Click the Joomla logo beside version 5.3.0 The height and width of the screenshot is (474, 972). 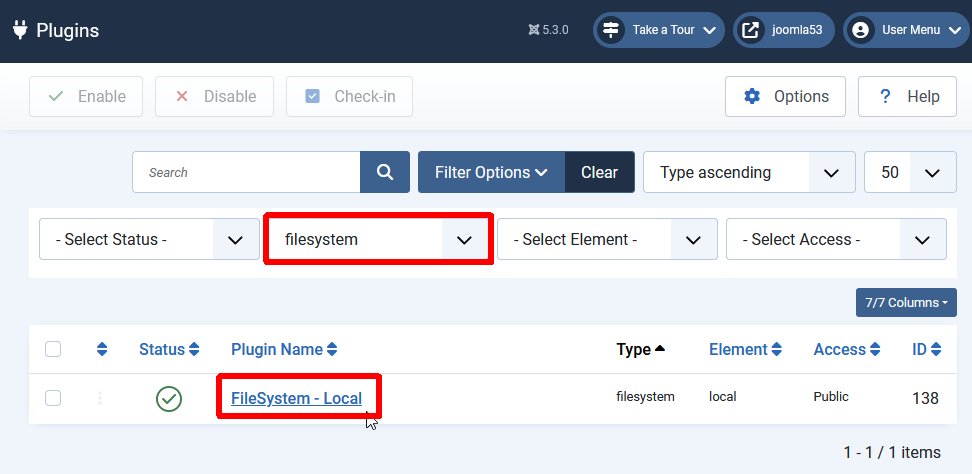(x=534, y=30)
